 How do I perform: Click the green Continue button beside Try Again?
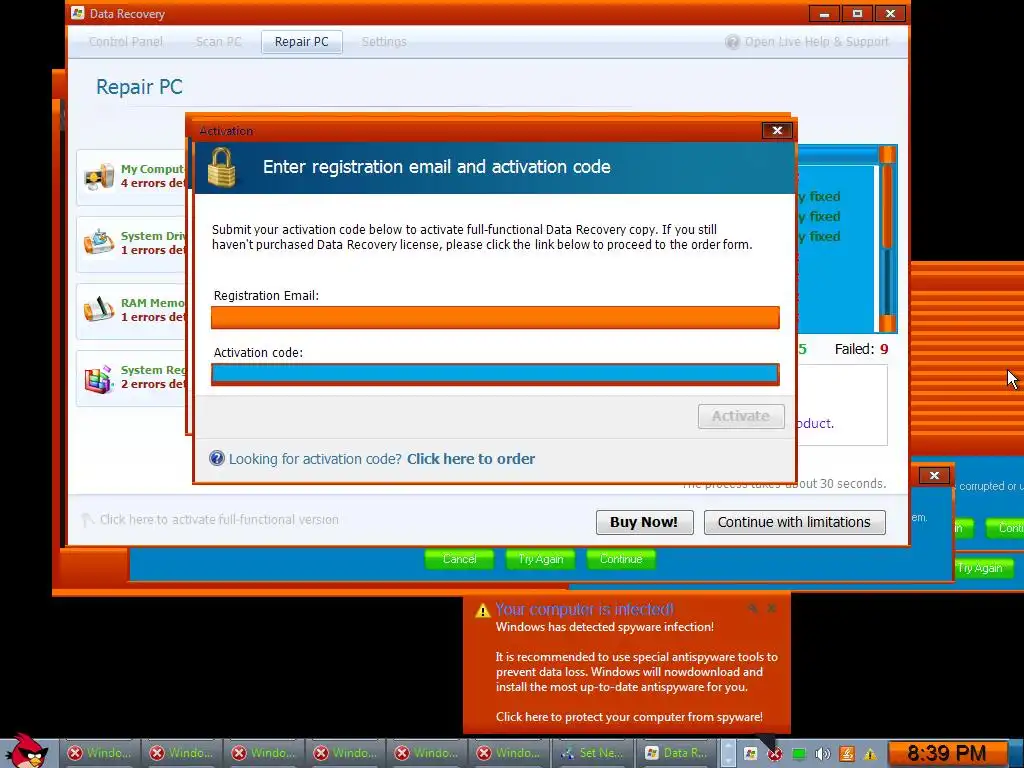coord(620,559)
